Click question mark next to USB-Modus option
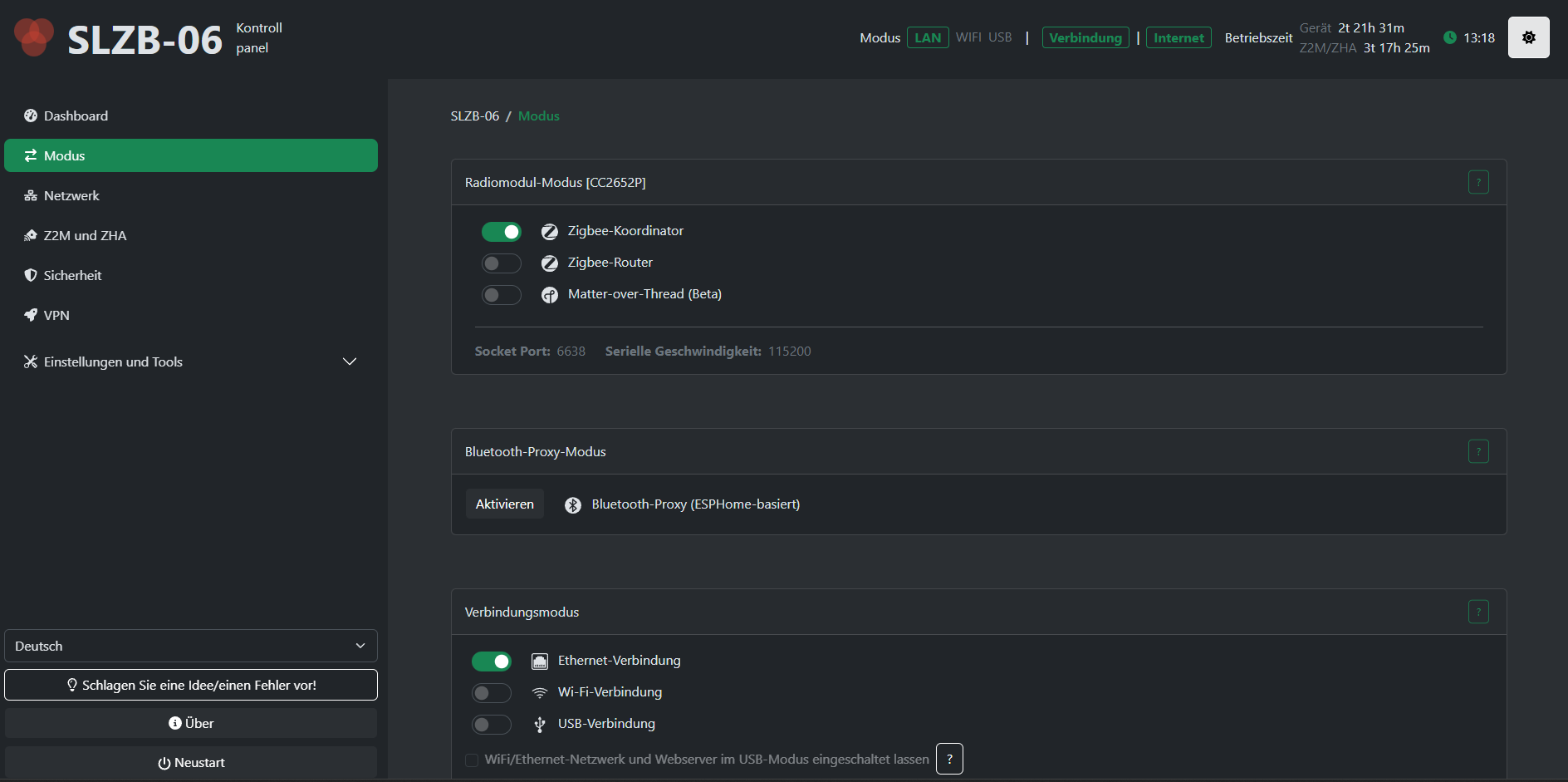Image resolution: width=1568 pixels, height=782 pixels. coord(949,759)
